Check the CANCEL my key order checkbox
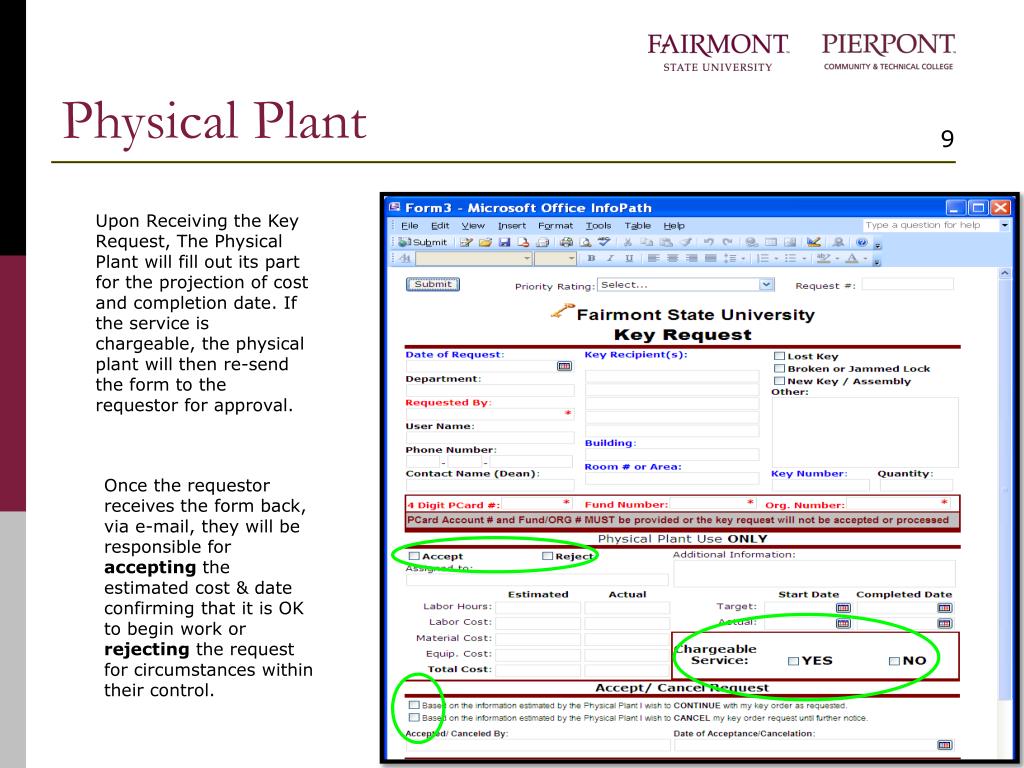Screen dimensions: 1024x768 click(x=414, y=717)
